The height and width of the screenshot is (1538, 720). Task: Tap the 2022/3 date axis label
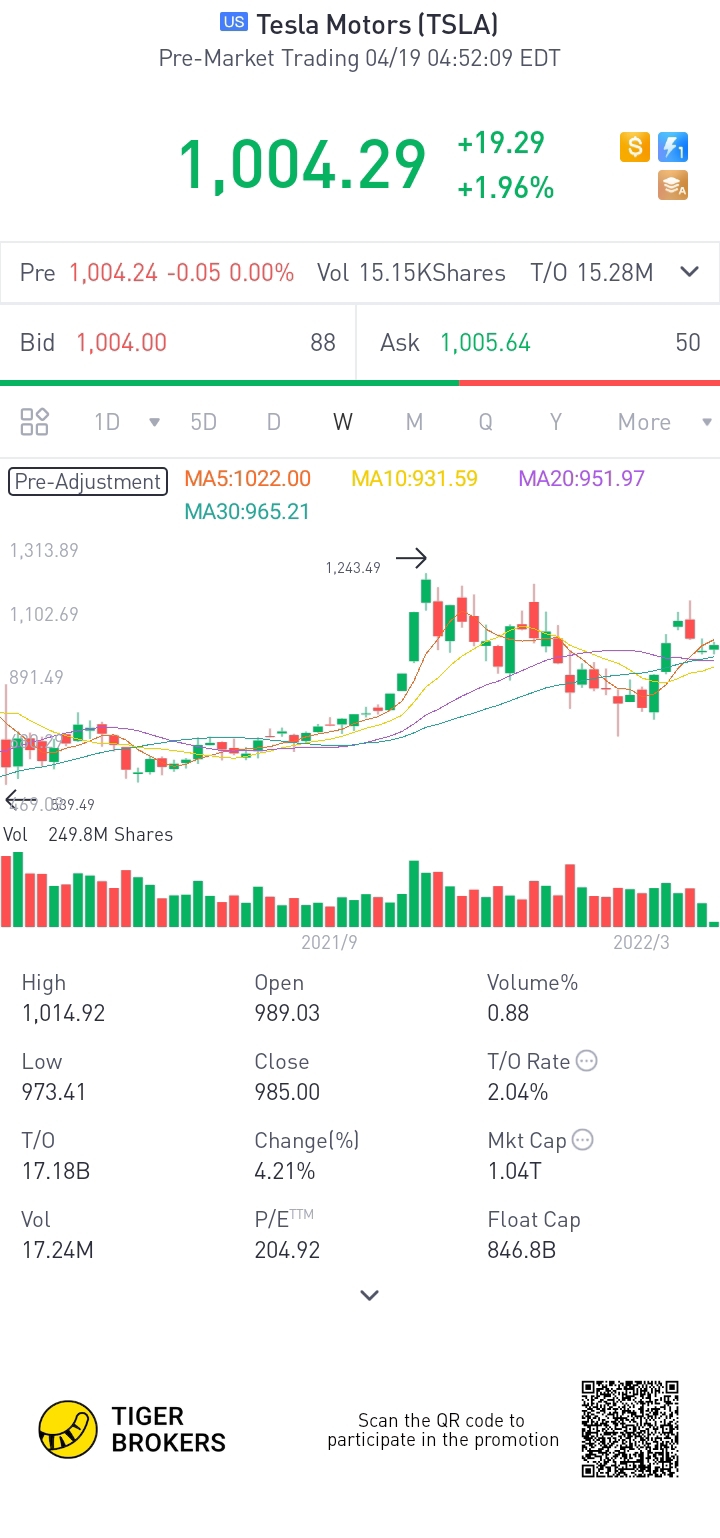(641, 942)
